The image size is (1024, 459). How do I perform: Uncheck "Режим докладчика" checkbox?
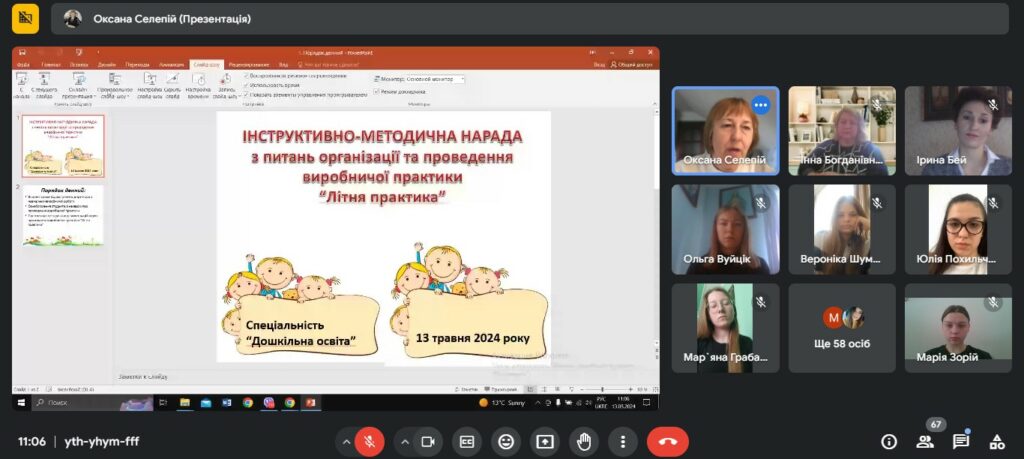(376, 91)
